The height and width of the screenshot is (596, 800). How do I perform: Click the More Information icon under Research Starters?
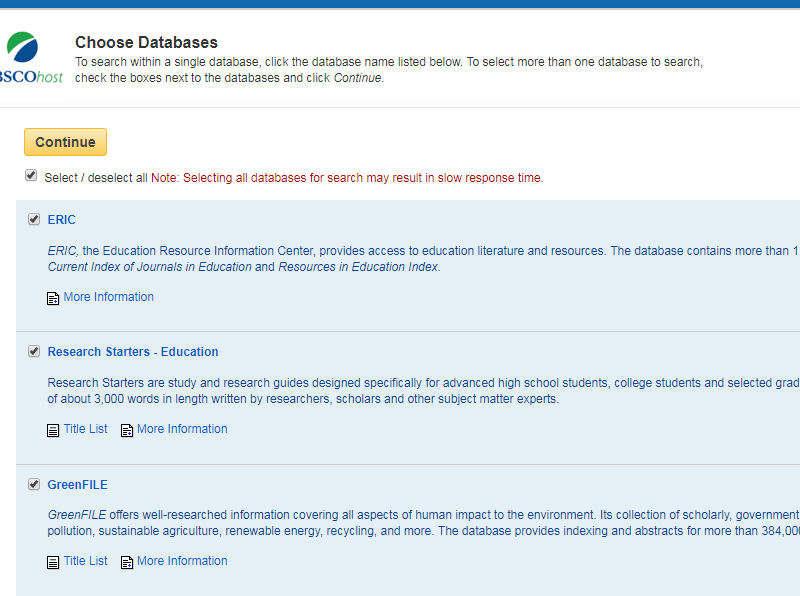click(127, 430)
